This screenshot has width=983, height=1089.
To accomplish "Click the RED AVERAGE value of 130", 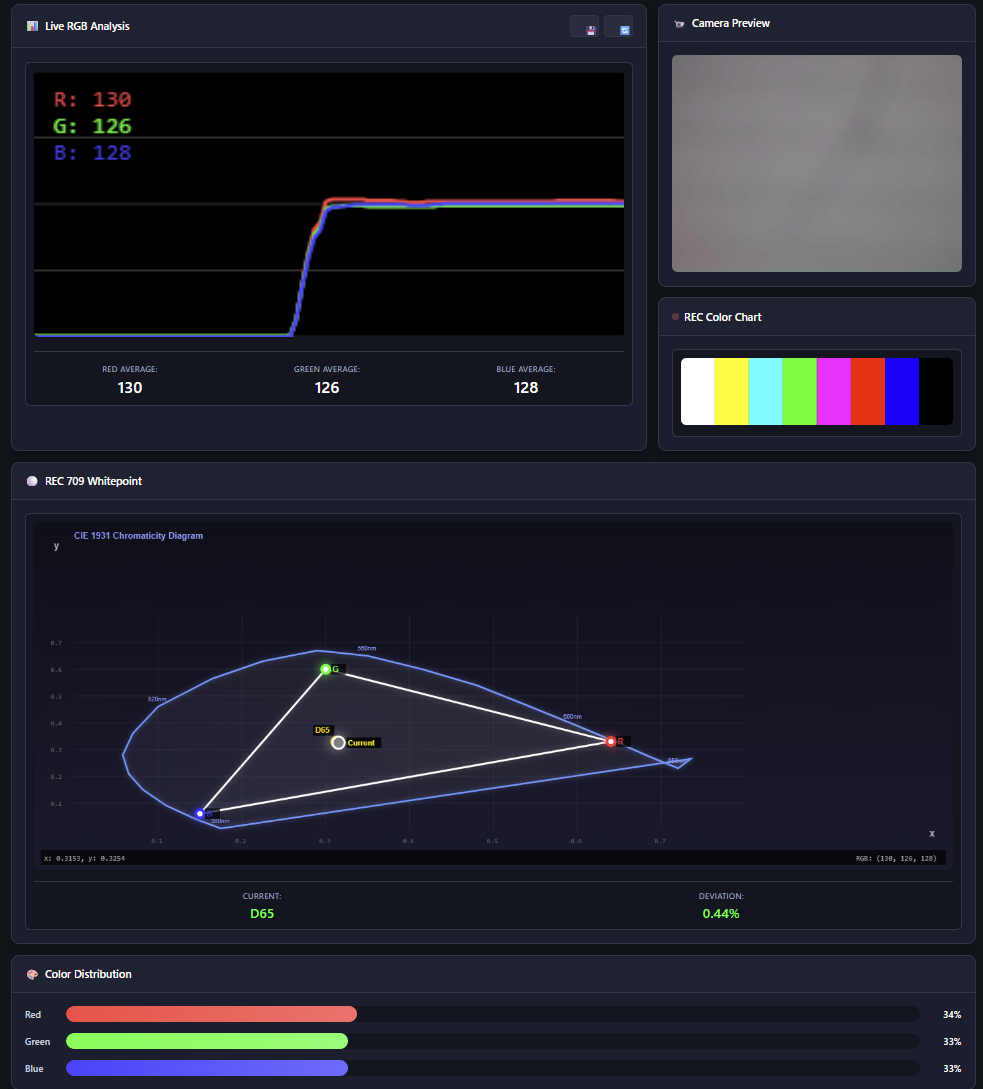I will tap(129, 387).
